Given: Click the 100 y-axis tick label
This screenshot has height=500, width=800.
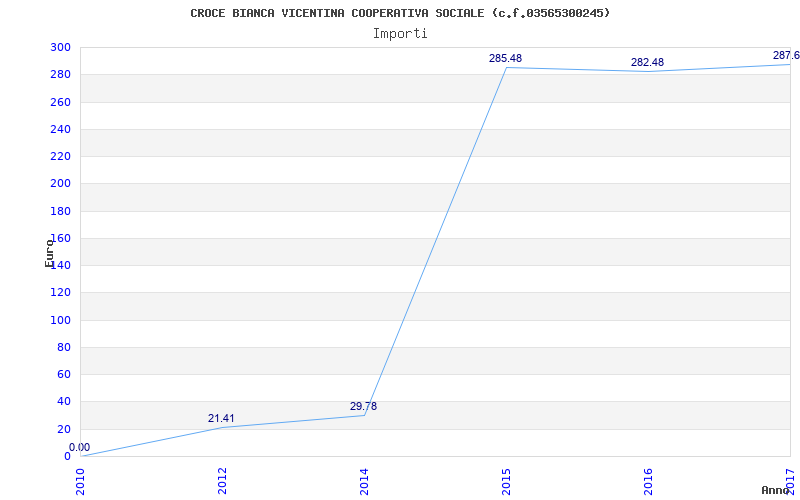Looking at the screenshot, I should [x=60, y=320].
